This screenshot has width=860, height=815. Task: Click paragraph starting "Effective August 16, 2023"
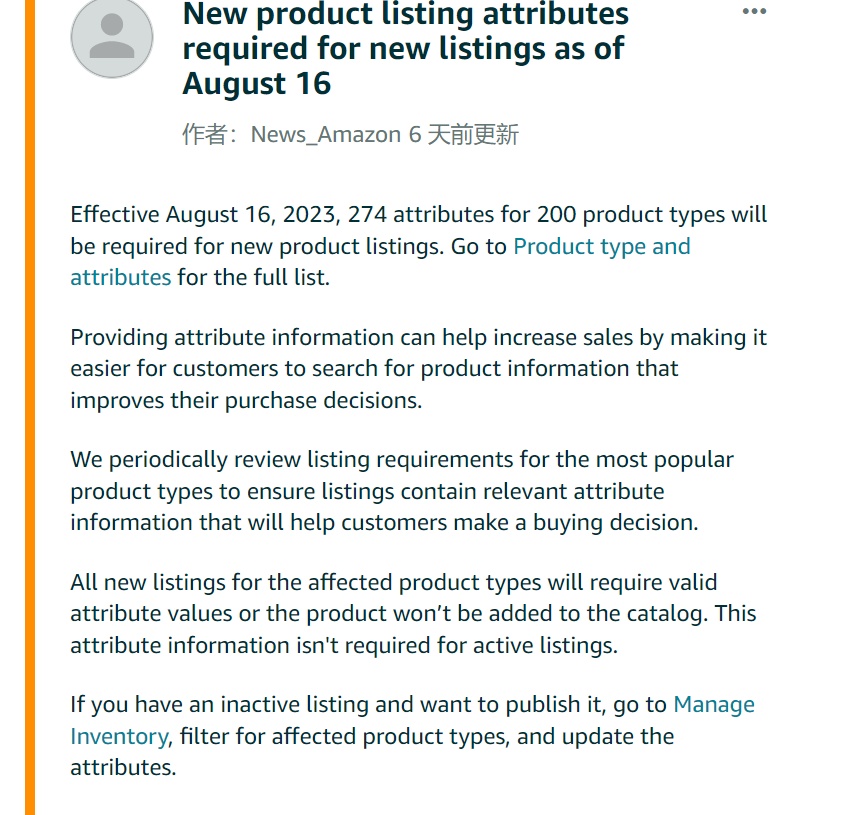[x=418, y=246]
